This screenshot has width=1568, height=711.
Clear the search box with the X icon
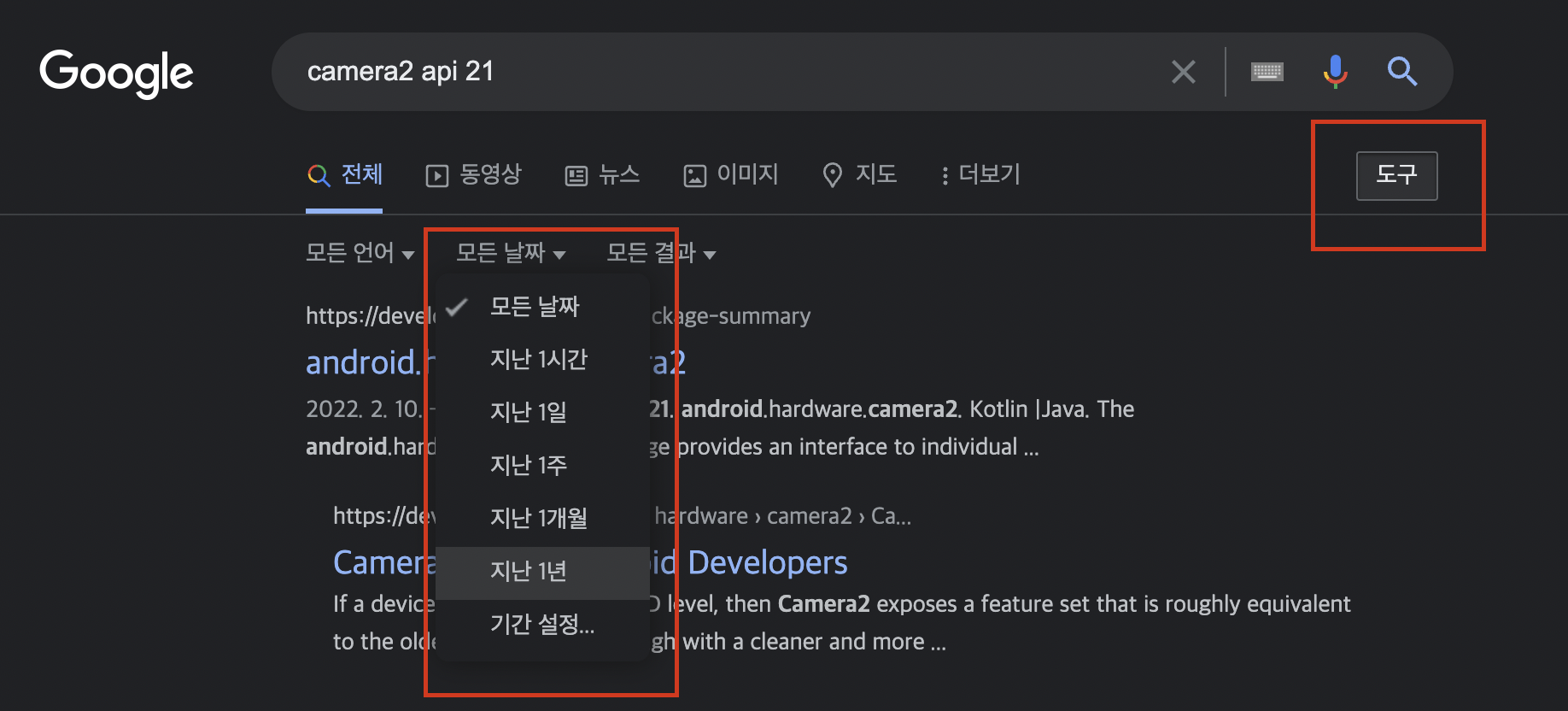coord(1183,72)
